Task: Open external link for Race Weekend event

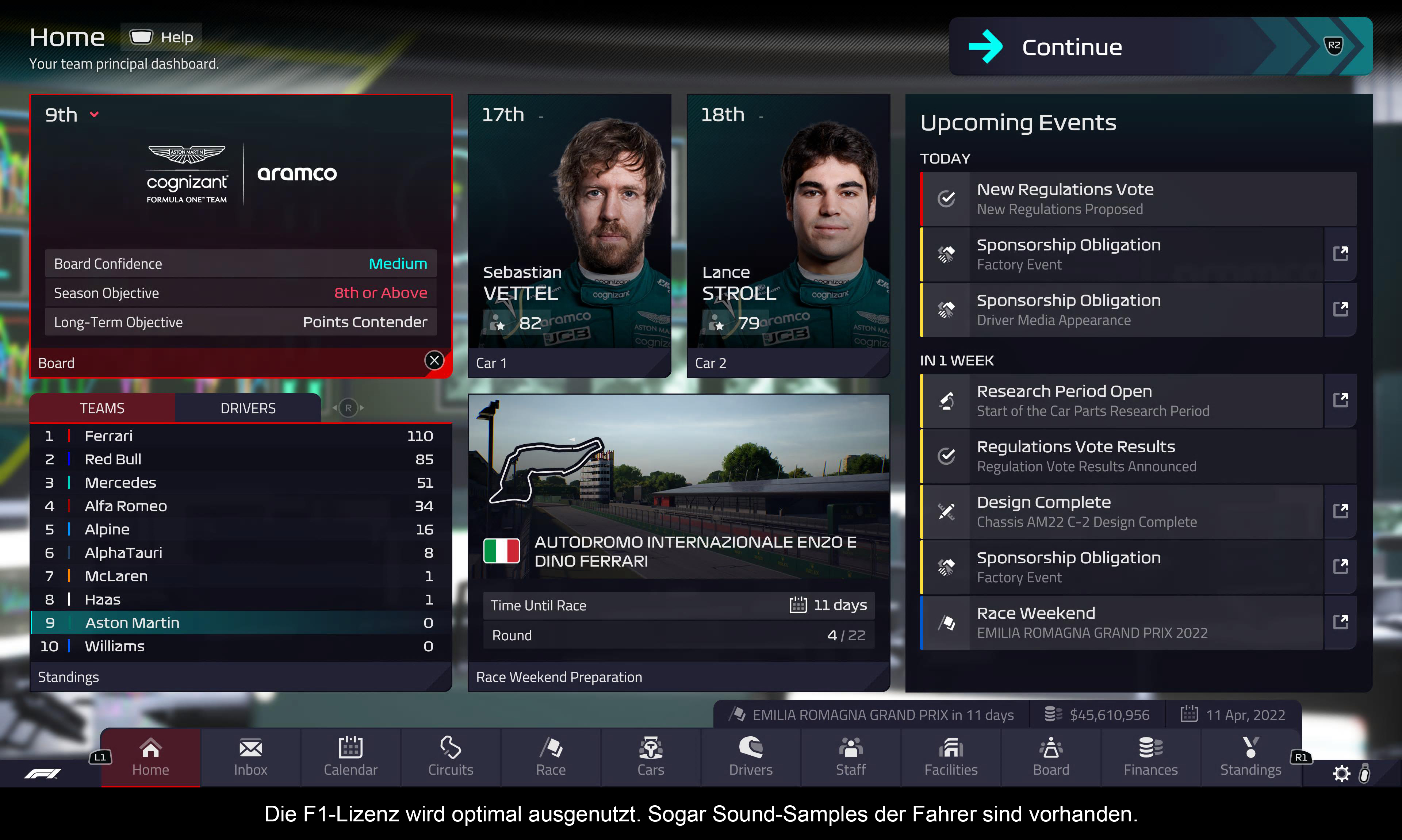Action: coord(1340,622)
